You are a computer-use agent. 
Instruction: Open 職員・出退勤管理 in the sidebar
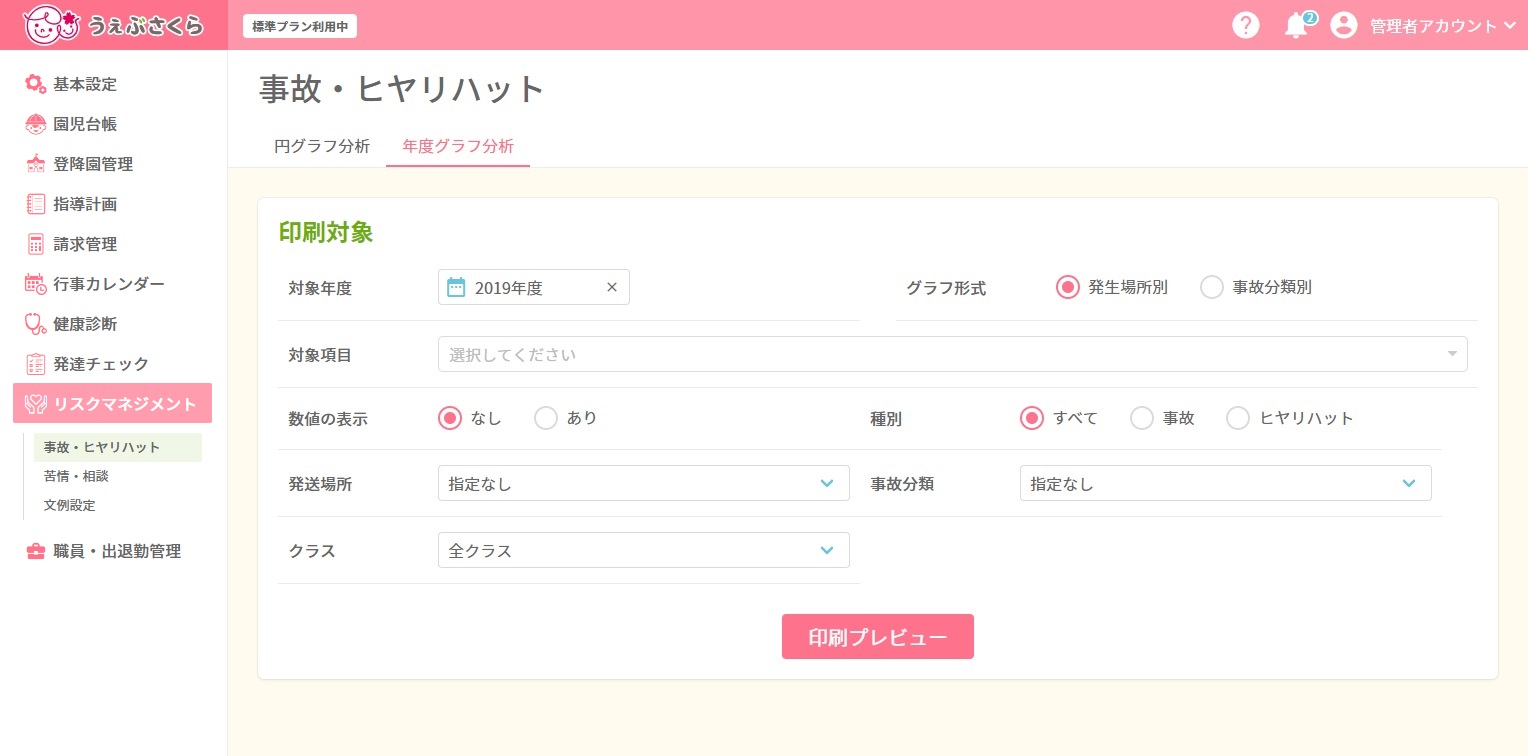point(117,551)
